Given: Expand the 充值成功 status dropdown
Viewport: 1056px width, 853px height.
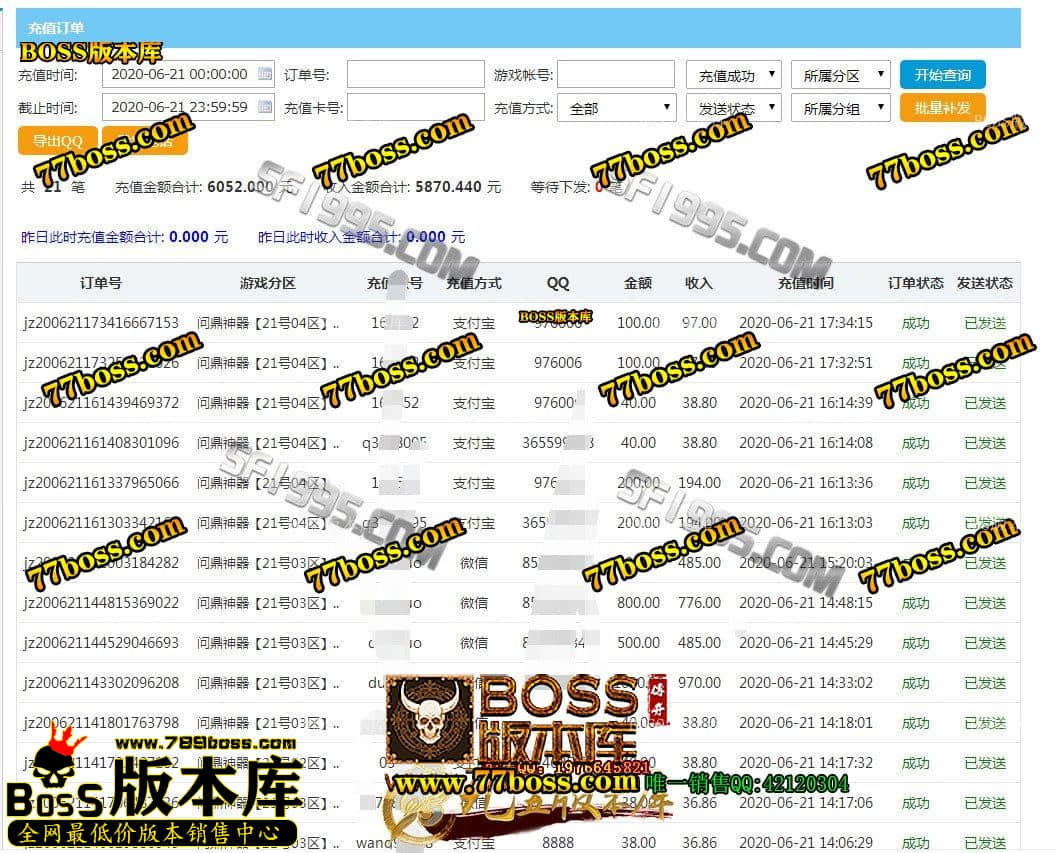Looking at the screenshot, I should coord(733,75).
